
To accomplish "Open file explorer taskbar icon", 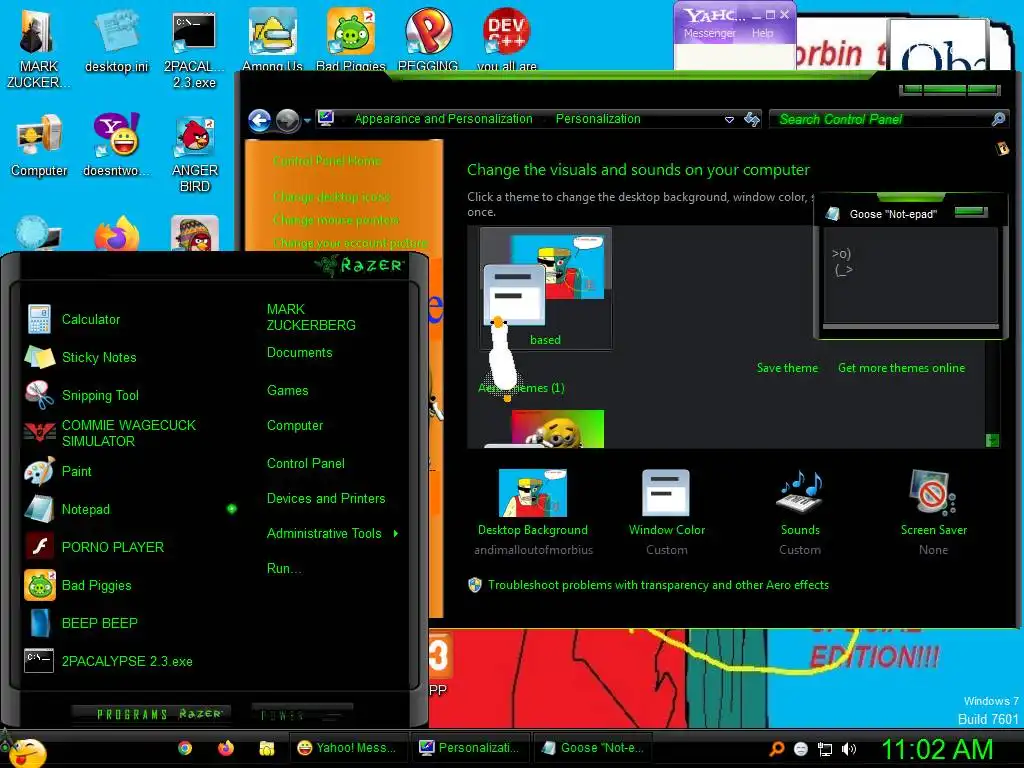I will [266, 748].
